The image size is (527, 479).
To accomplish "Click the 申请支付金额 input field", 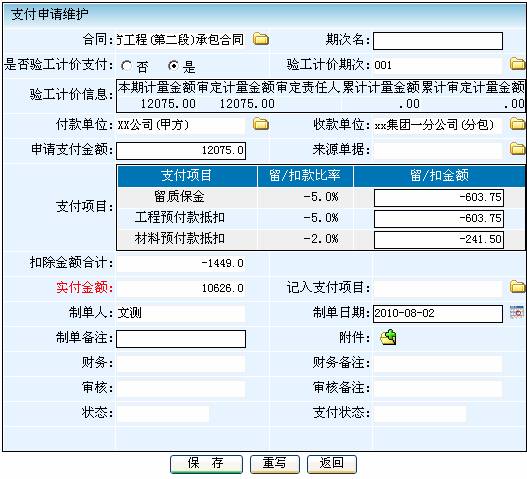I will (x=181, y=151).
